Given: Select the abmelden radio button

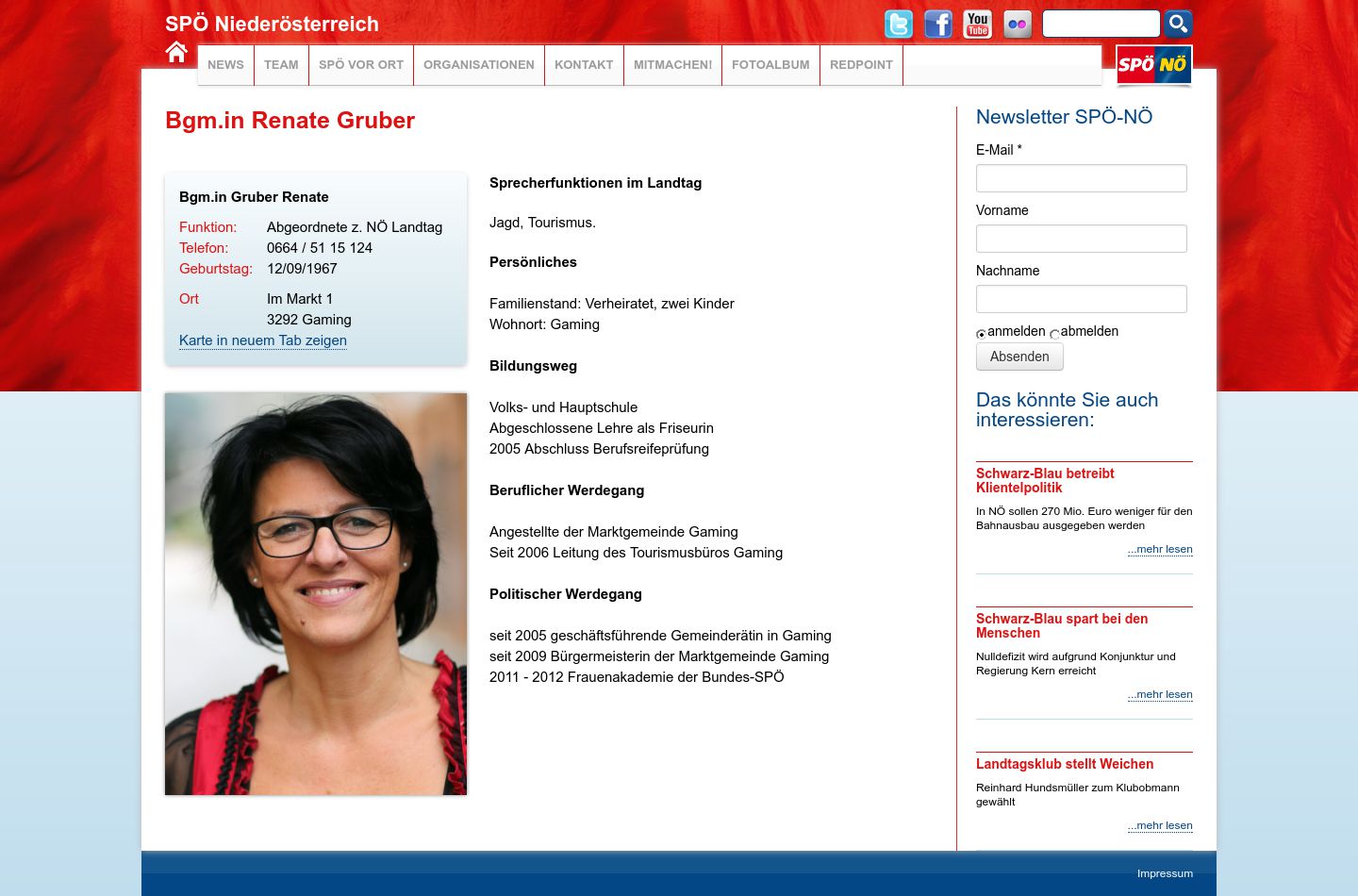Looking at the screenshot, I should [1054, 334].
